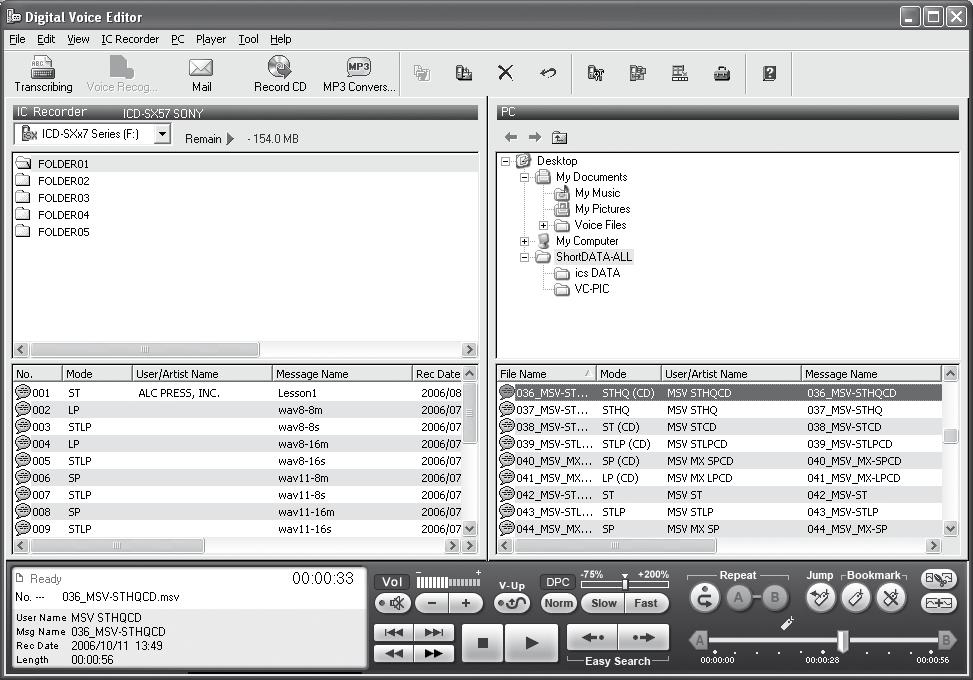Stop playback
Screen dimensions: 973x680
pos(482,643)
